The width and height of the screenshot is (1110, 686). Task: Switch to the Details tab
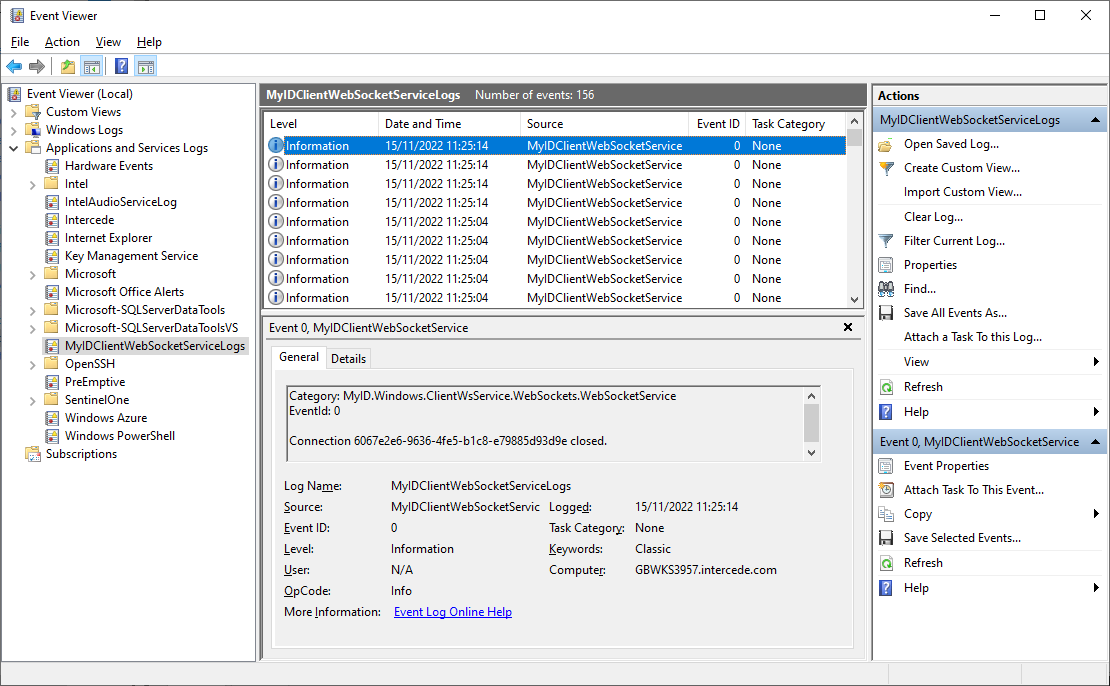[x=348, y=358]
